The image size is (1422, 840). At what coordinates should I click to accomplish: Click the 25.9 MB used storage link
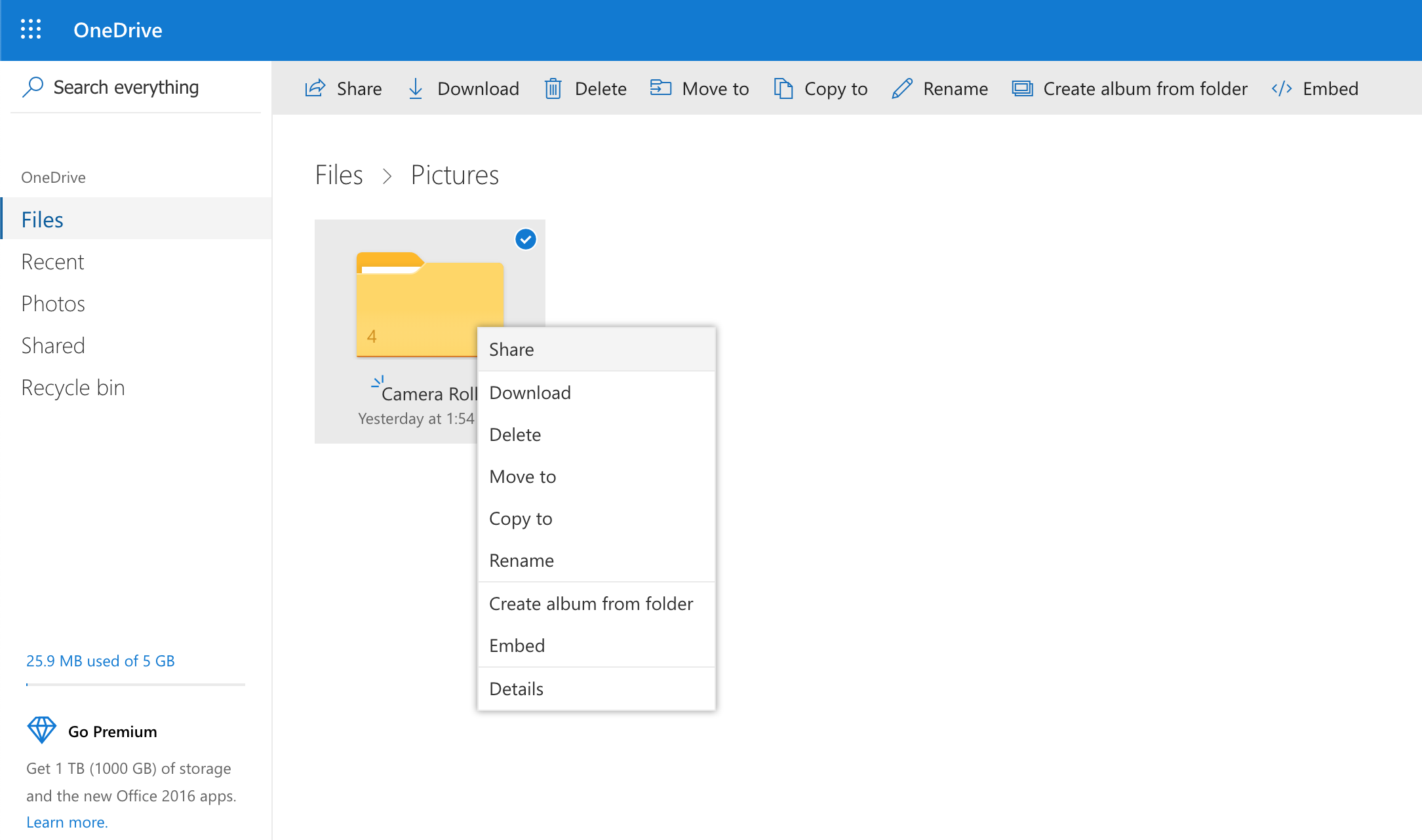(100, 660)
